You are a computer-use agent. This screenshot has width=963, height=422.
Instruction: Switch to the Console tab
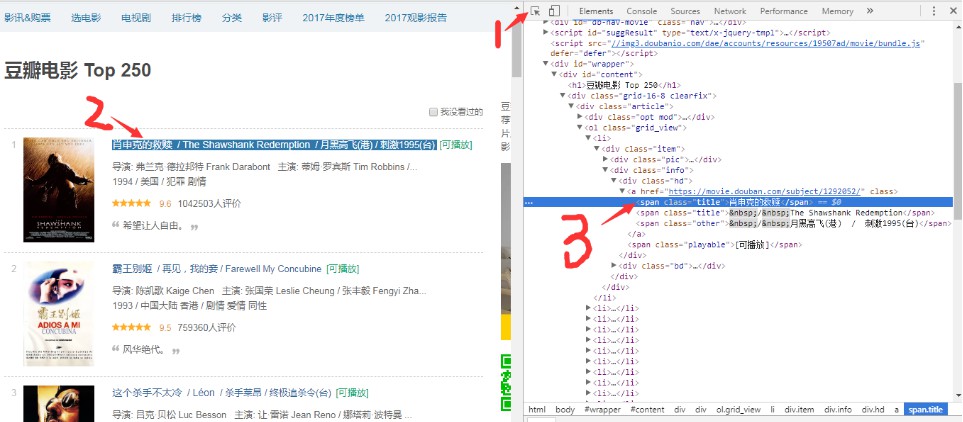pyautogui.click(x=642, y=11)
